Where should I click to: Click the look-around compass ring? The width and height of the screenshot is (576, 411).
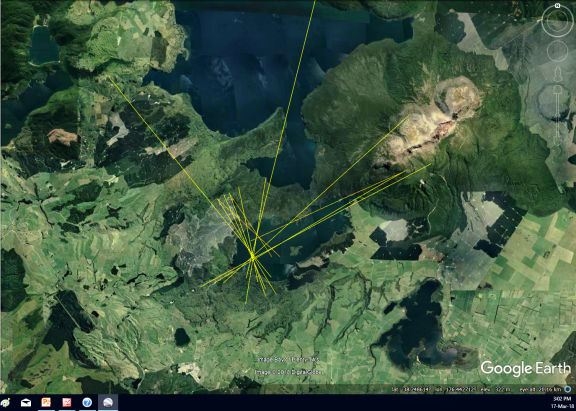coord(557,22)
